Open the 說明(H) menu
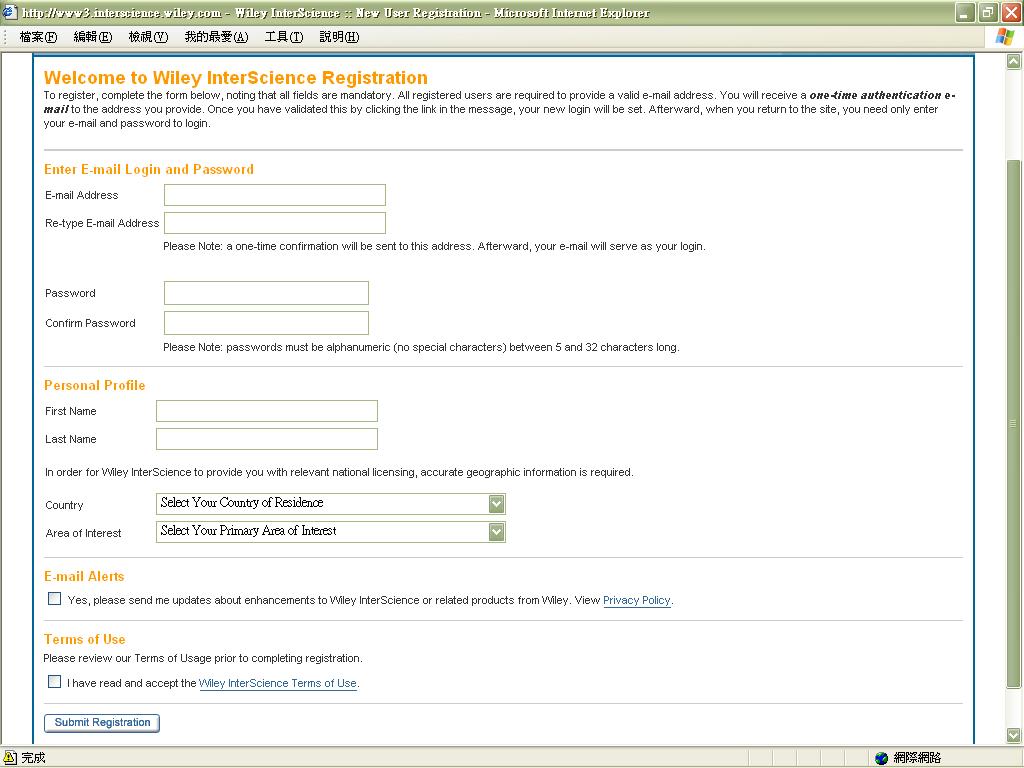Screen dimensions: 1024x768 tap(339, 37)
